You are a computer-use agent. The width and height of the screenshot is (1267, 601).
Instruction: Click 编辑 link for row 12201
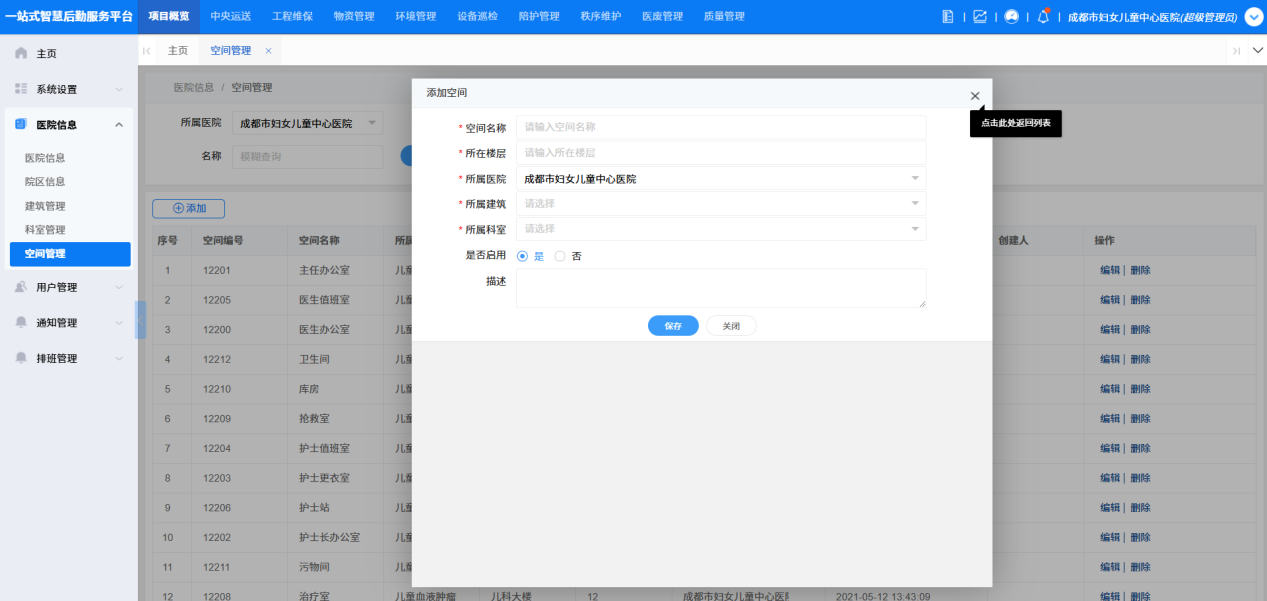1110,270
